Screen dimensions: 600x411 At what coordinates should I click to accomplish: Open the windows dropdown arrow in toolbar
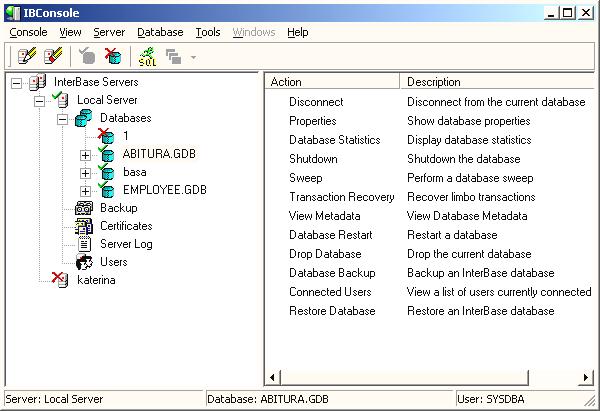point(193,57)
